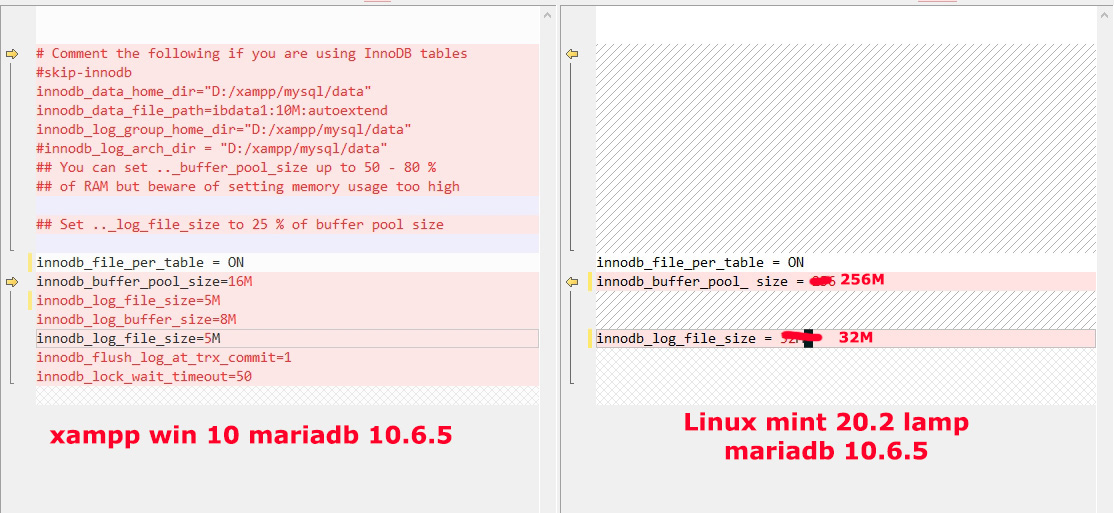
Task: Select the innodb_flush_log_at_trx_commit=1 line
Action: coord(287,357)
